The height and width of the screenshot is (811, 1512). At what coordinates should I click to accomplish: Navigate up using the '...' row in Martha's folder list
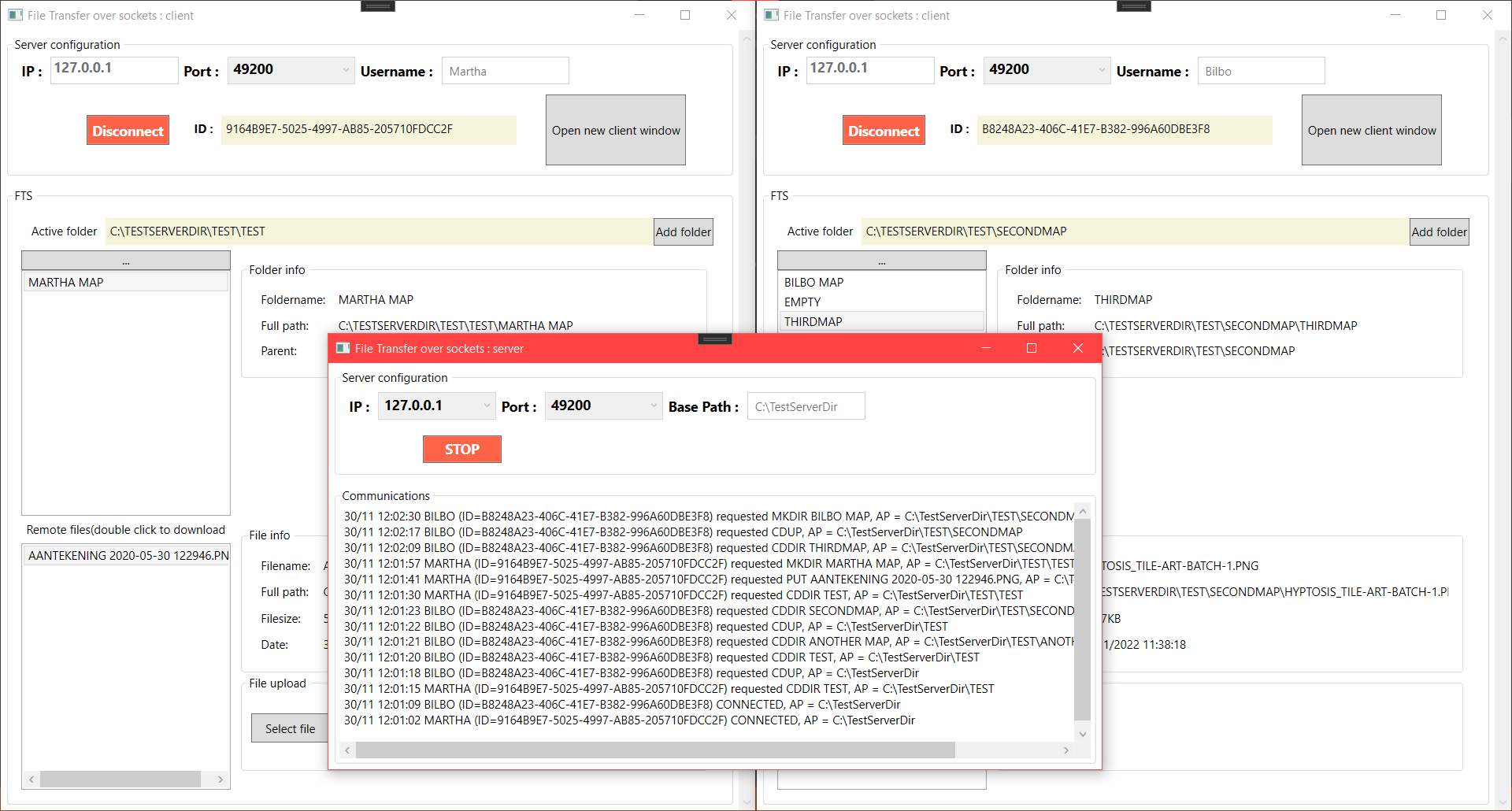(126, 260)
